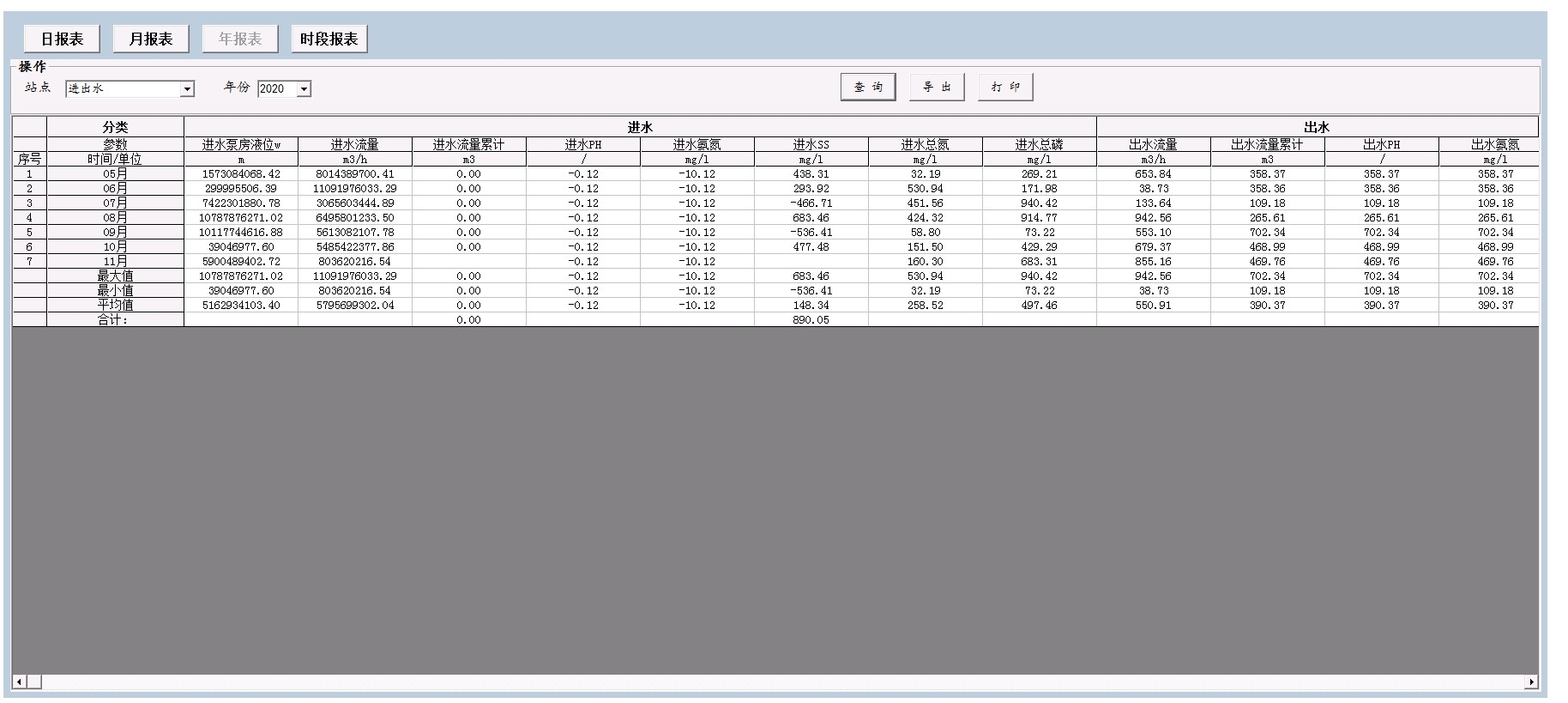Switch to the 时段报表 tab
The image size is (1568, 703).
(x=329, y=39)
